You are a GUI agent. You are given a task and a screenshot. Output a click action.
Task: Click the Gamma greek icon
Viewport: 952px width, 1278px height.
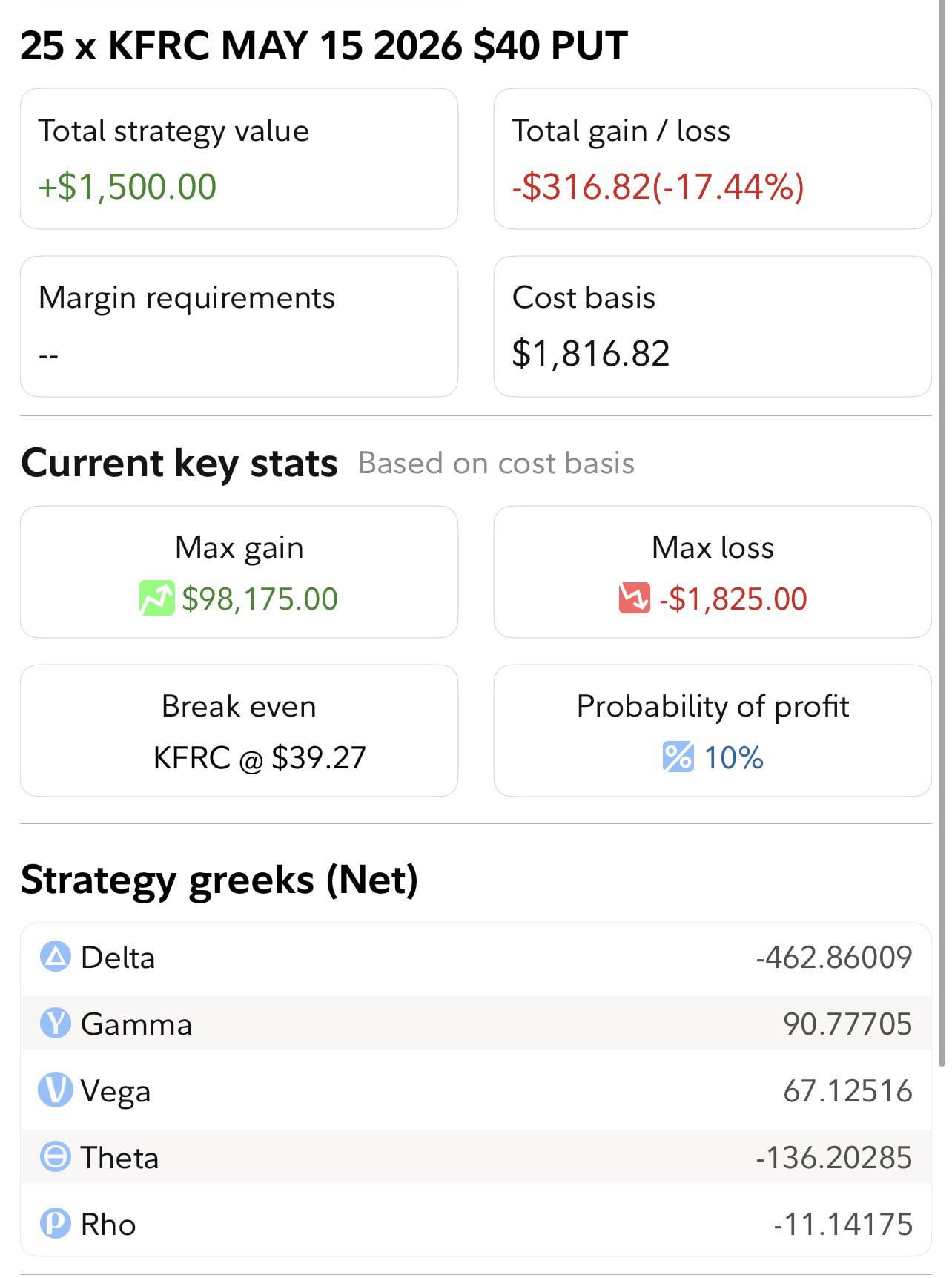[55, 1024]
